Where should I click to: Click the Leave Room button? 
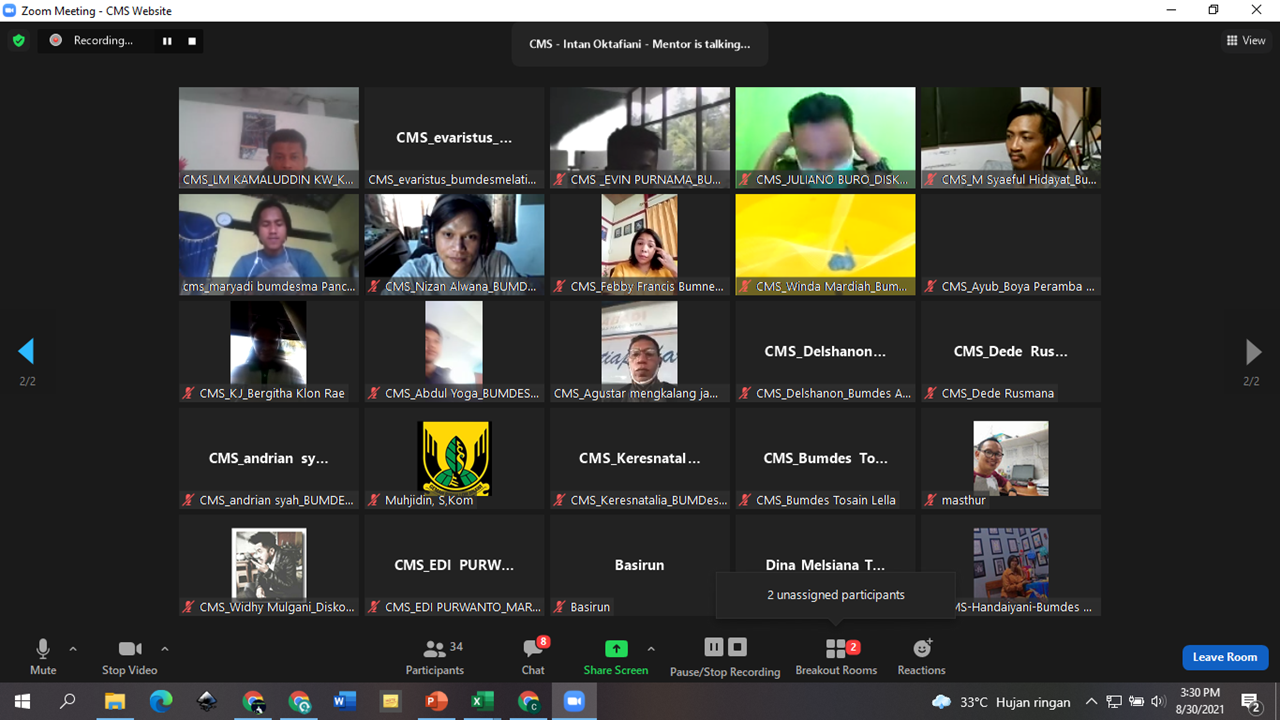[x=1225, y=657]
